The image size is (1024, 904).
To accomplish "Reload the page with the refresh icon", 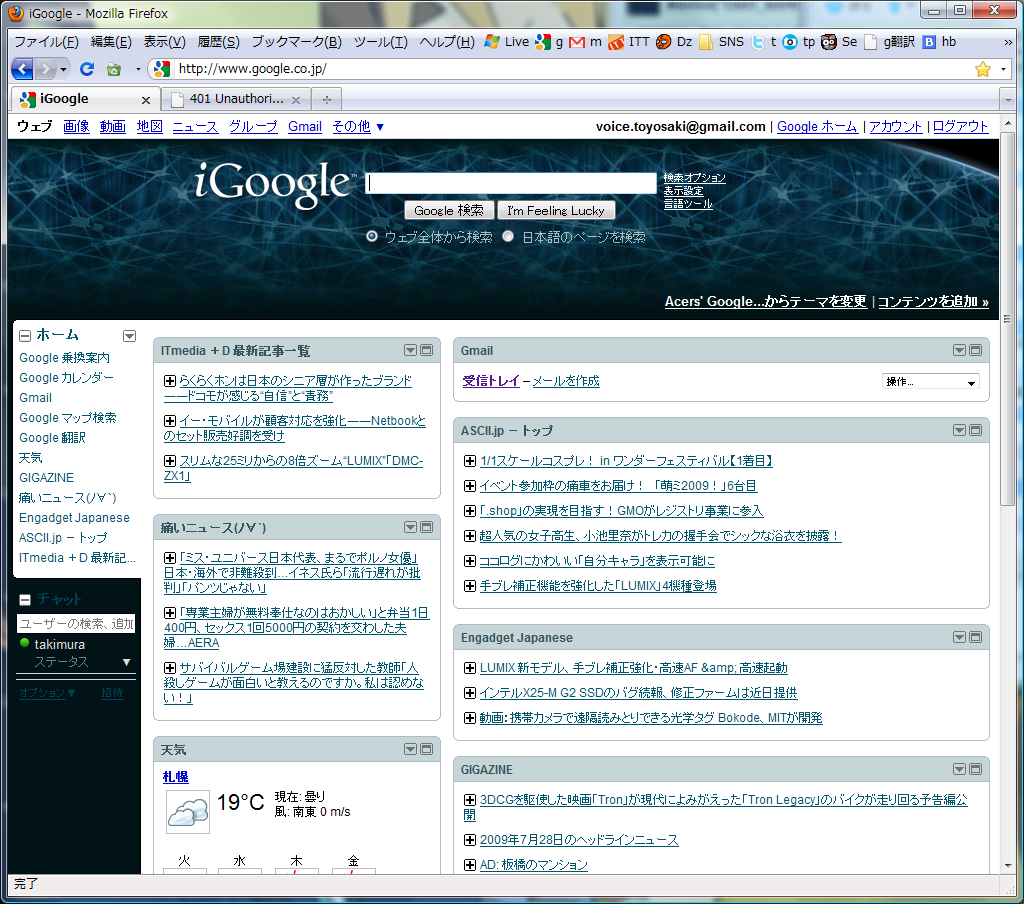I will pos(87,69).
